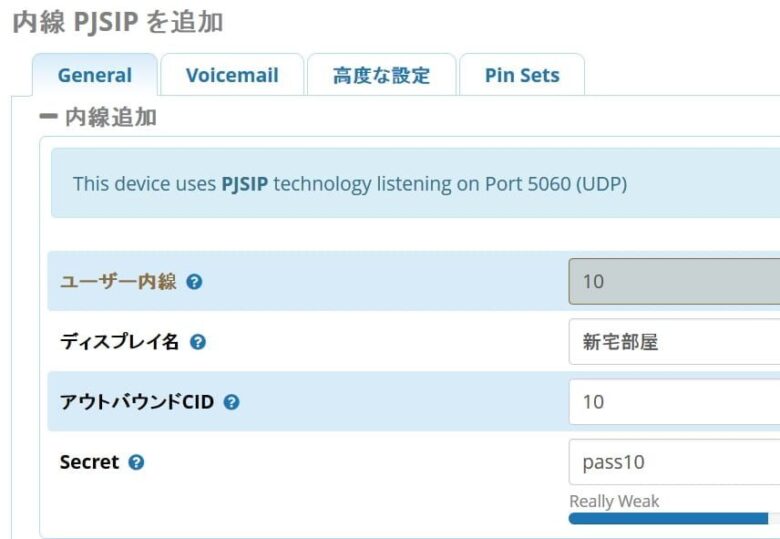Click the ユーザー内線 field showing 10

point(674,282)
